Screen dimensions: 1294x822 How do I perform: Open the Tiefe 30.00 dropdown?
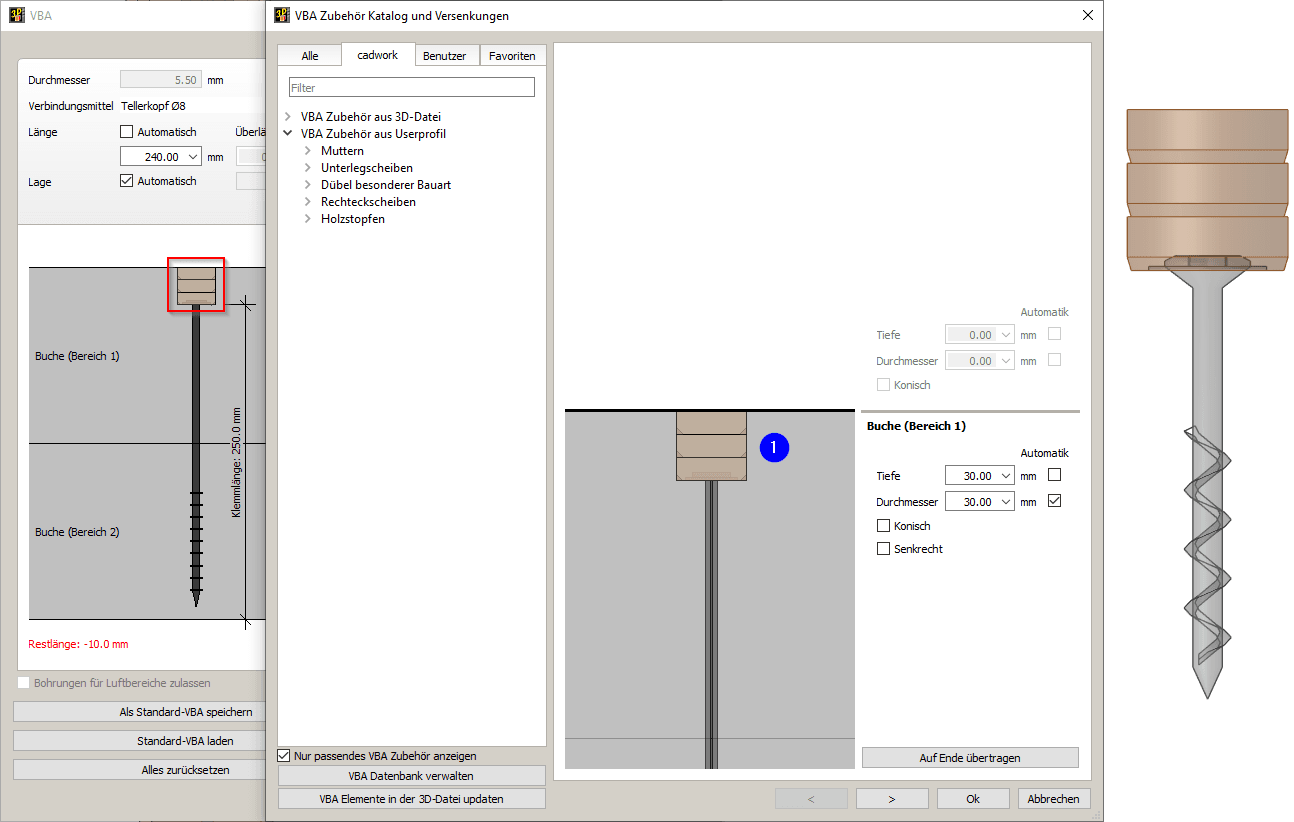tap(1005, 477)
